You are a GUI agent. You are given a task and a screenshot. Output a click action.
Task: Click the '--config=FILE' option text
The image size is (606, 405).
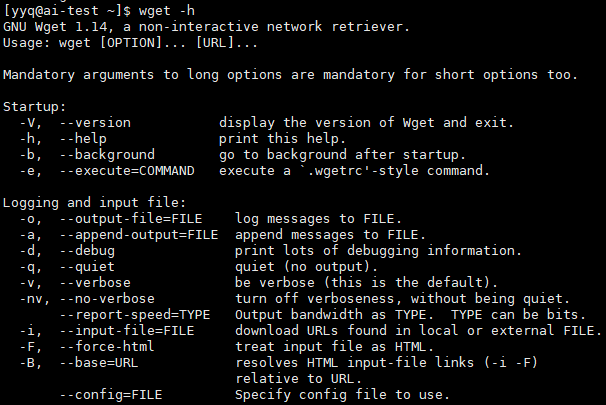click(x=111, y=395)
